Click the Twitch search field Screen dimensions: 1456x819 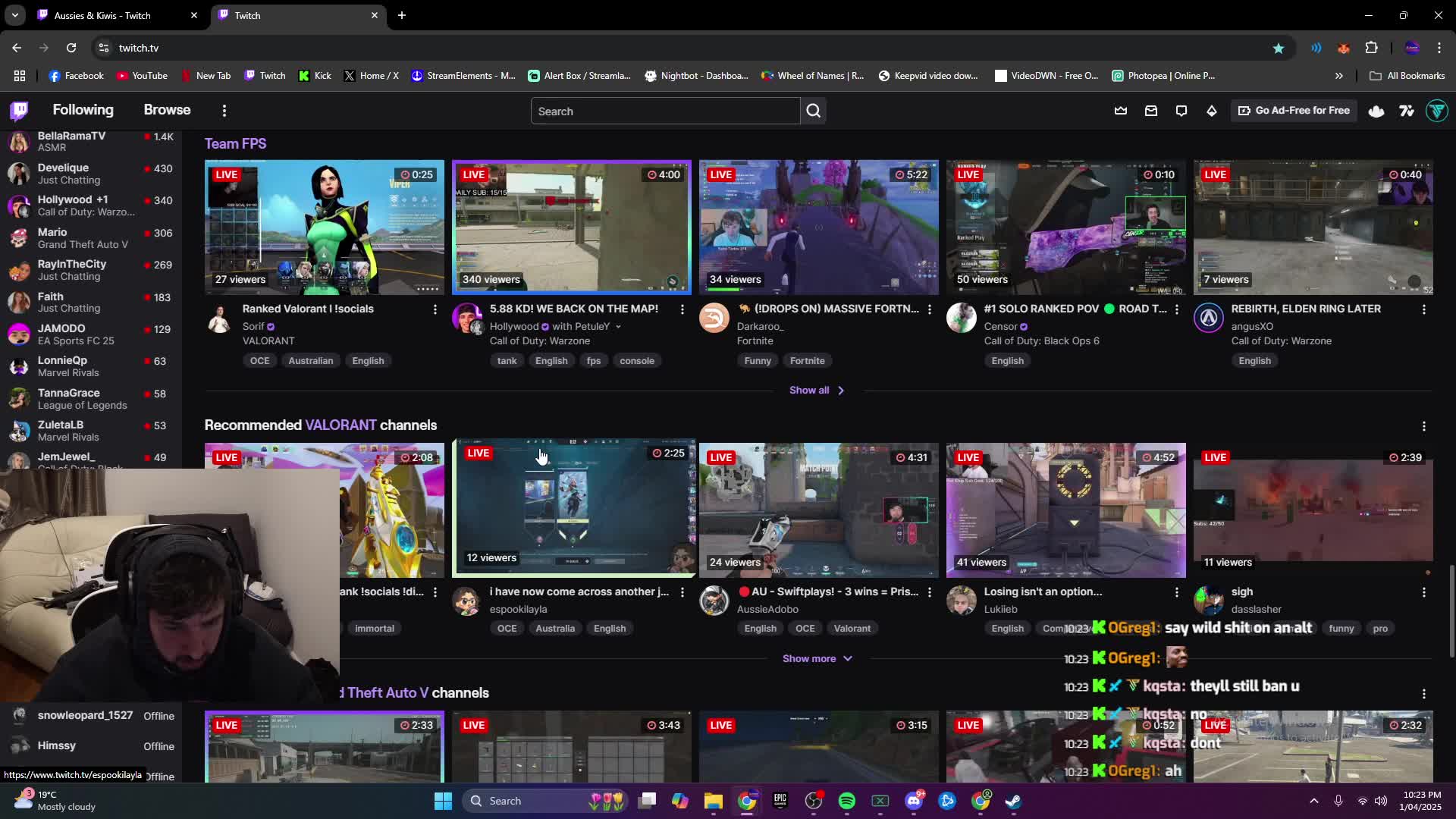point(665,111)
